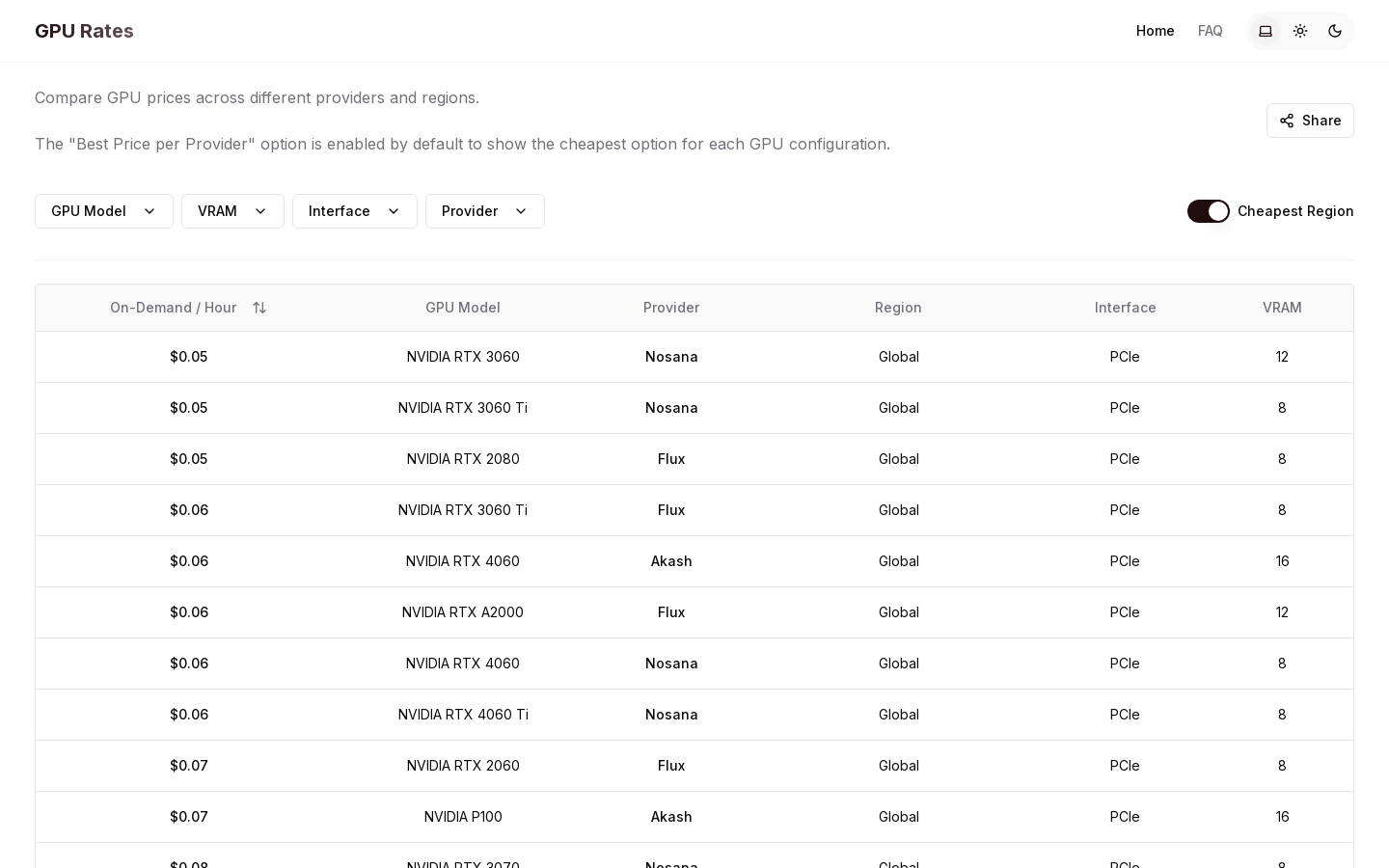Click the GPU Rates site logo
This screenshot has width=1389, height=868.
point(84,31)
